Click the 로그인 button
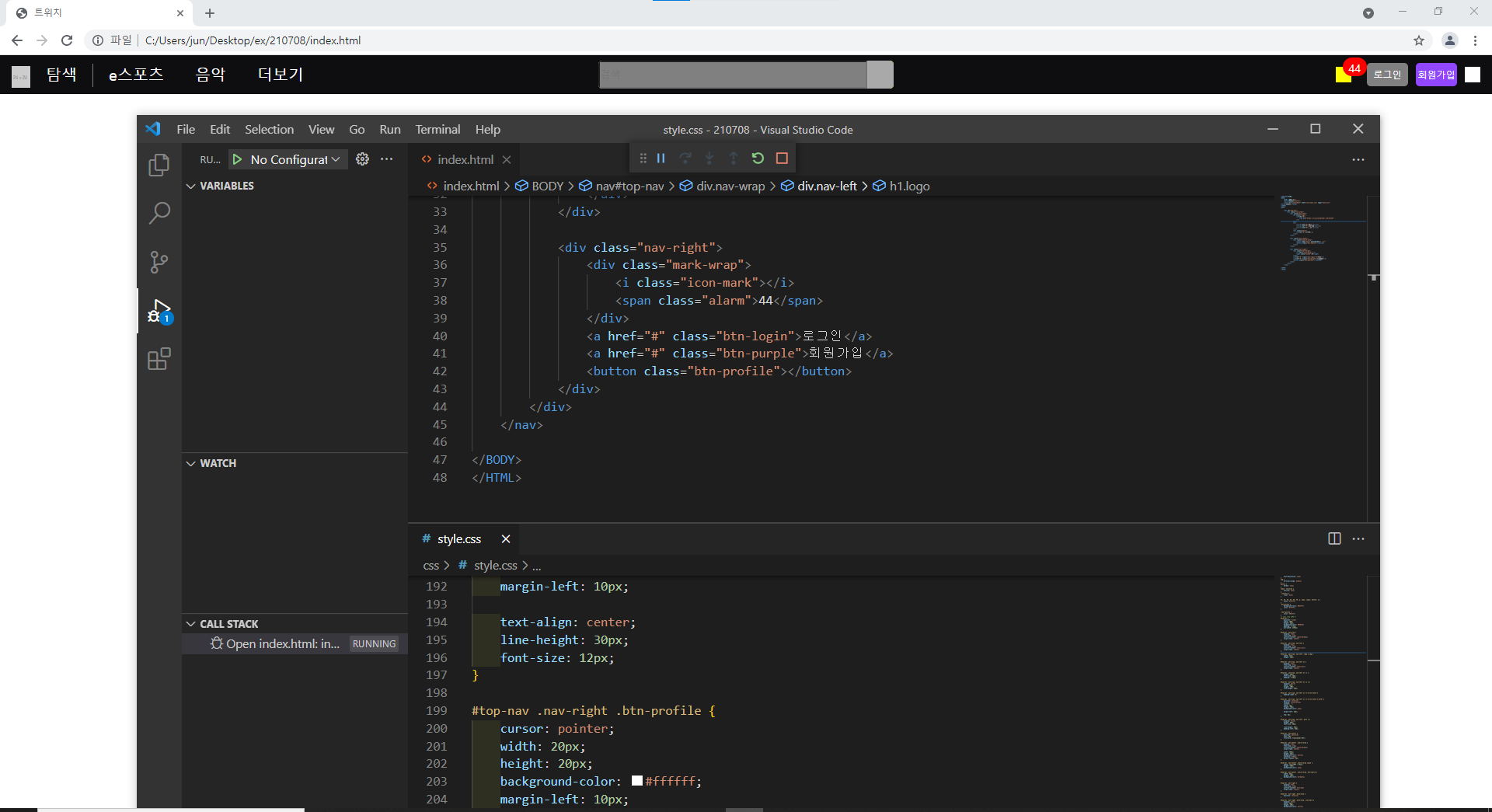Viewport: 1492px width, 812px height. [1386, 75]
